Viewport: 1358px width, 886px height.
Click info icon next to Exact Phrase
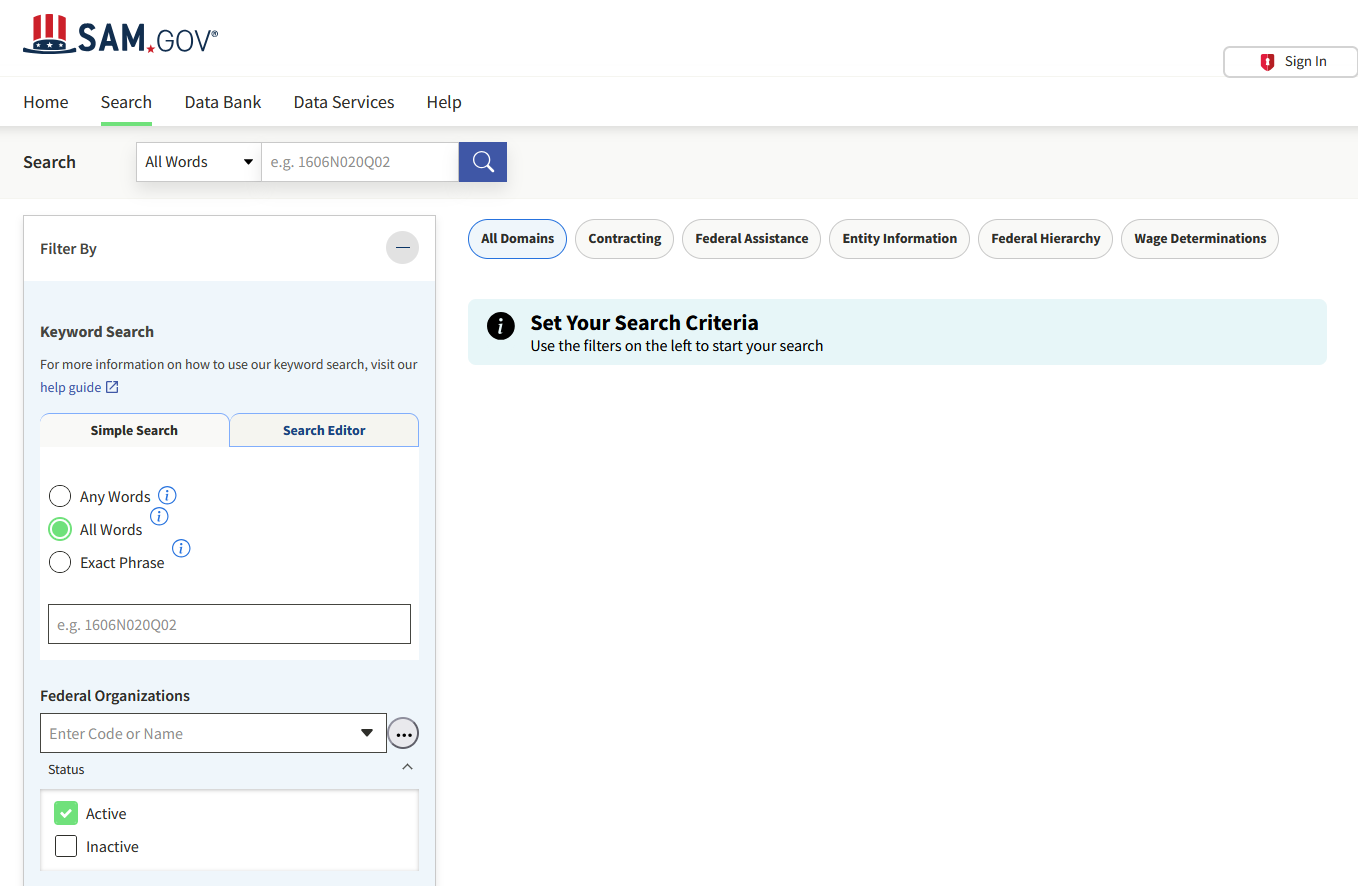coord(181,548)
